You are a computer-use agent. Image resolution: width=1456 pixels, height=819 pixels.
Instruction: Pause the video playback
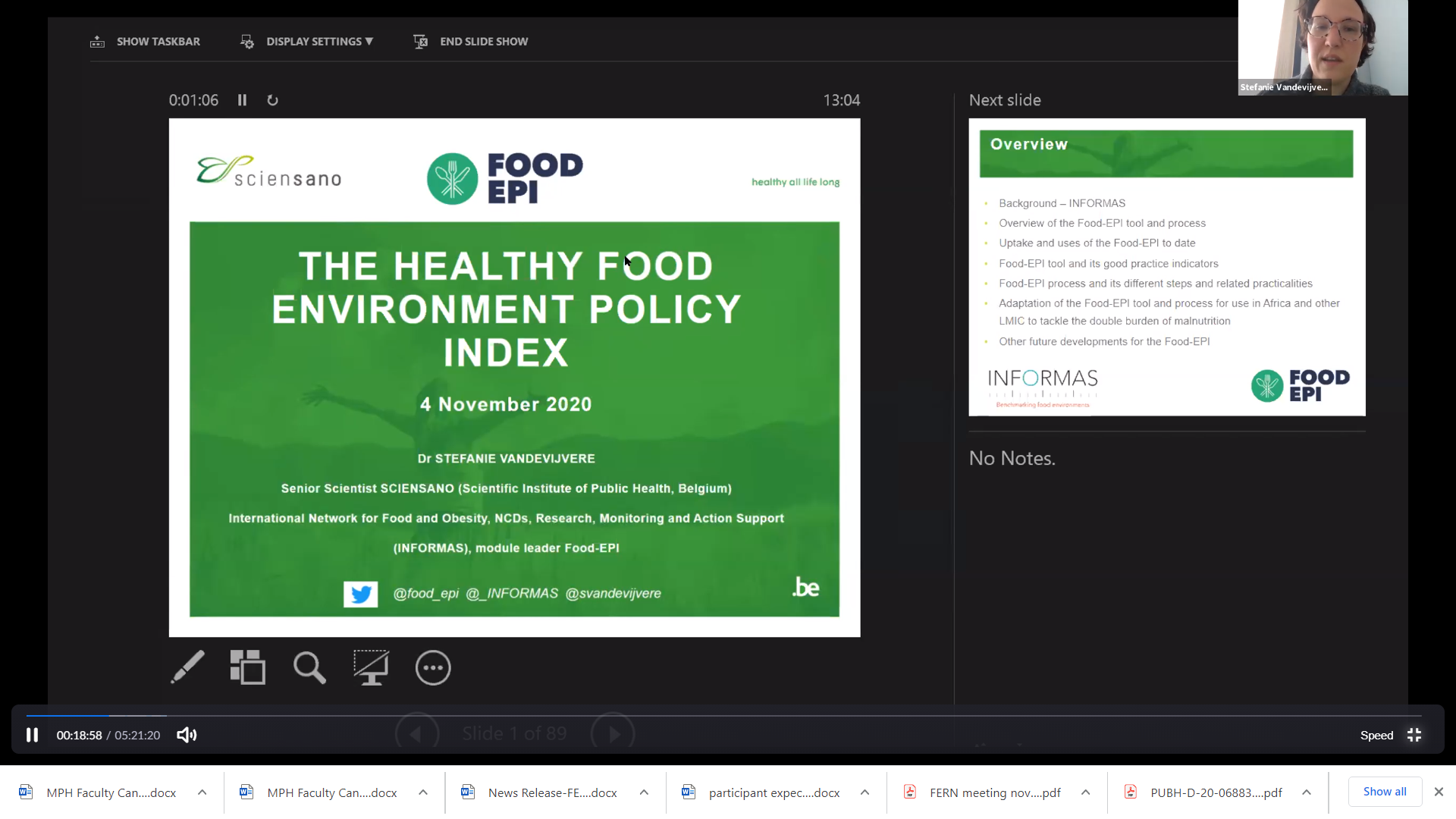click(x=32, y=735)
